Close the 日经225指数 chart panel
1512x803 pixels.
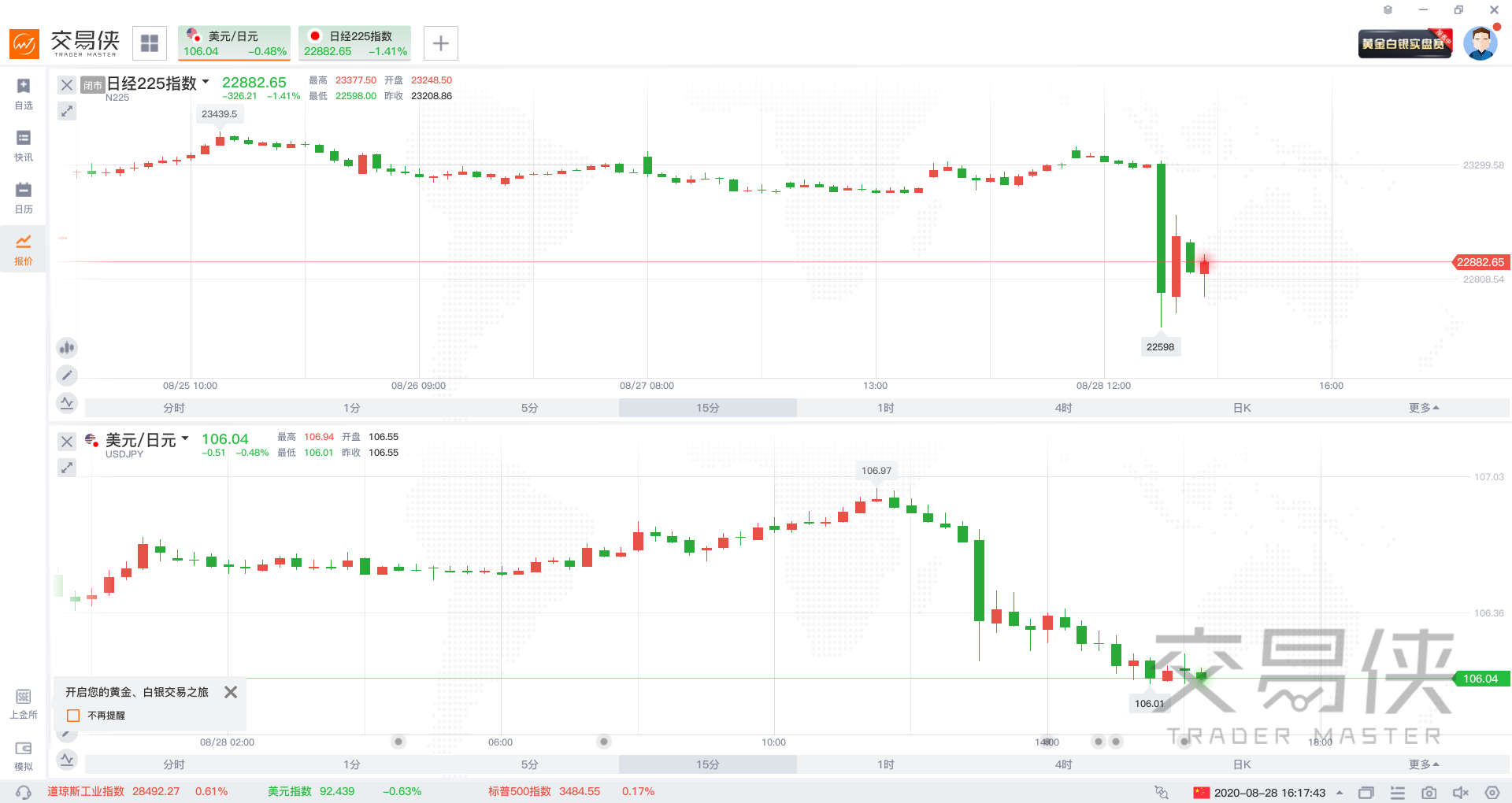click(67, 85)
